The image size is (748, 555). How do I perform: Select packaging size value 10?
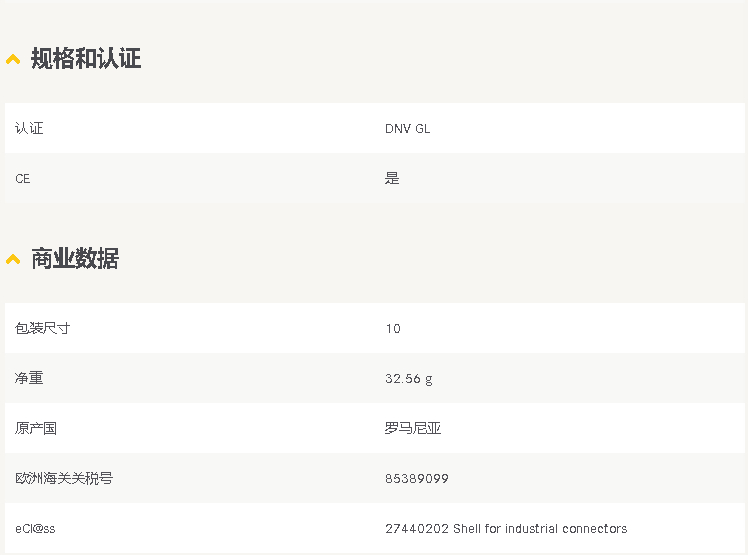[393, 329]
